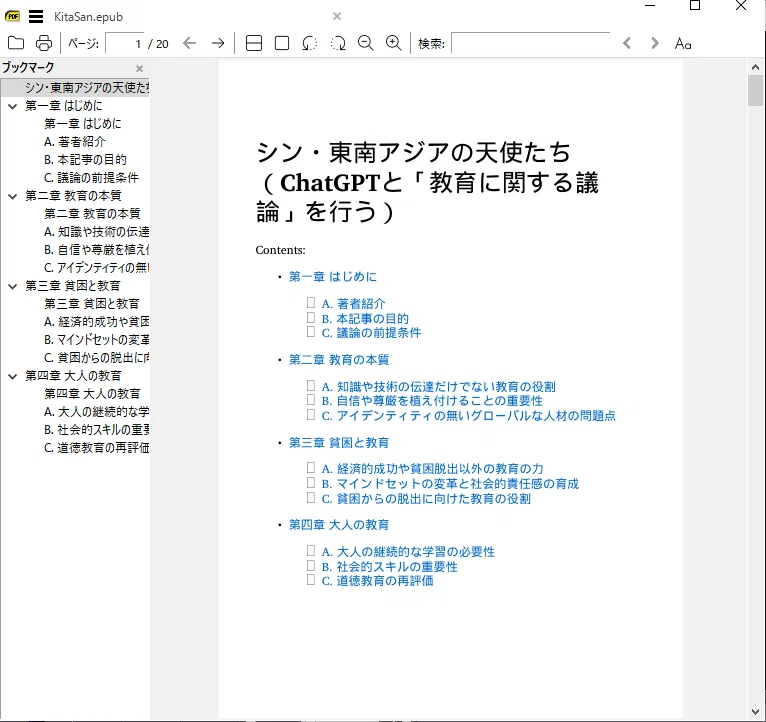Viewport: 766px width, 722px height.
Task: Select bookmark B. マインドセットの変革
Action: (96, 340)
